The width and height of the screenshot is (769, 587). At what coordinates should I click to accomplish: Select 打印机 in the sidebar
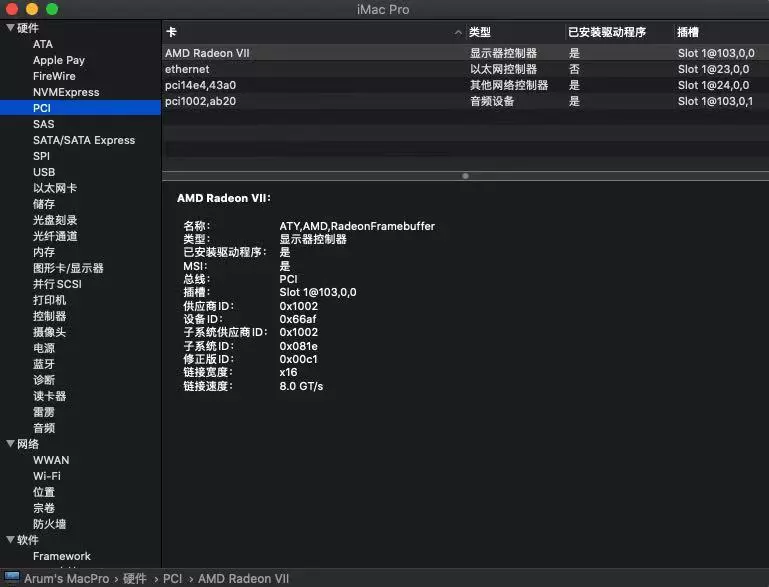point(49,300)
